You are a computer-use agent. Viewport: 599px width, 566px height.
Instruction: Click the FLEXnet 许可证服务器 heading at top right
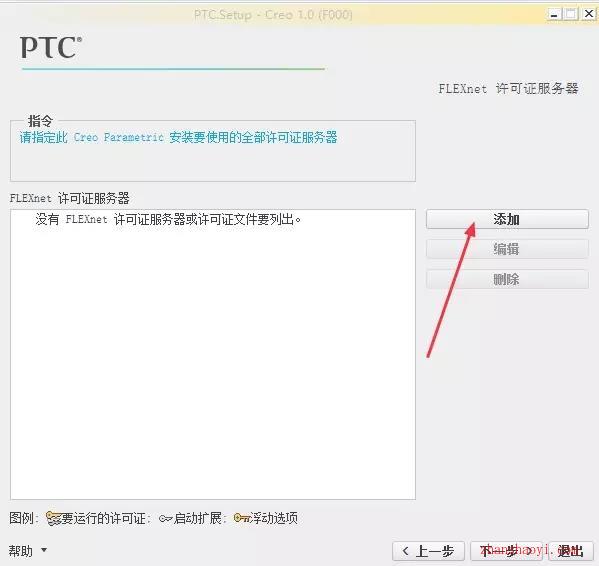[508, 89]
